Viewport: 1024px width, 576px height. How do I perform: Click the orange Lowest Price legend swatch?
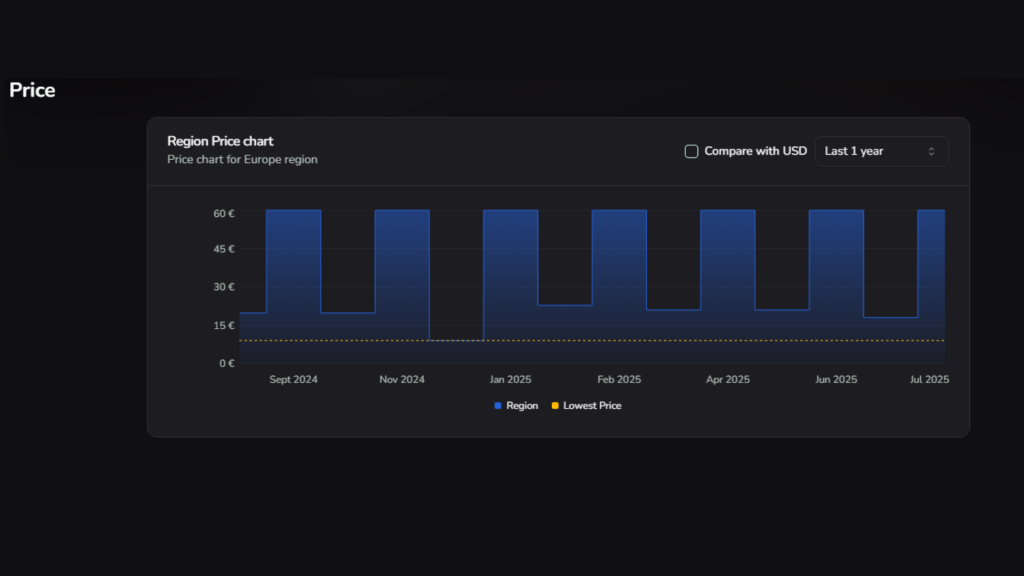[555, 406]
